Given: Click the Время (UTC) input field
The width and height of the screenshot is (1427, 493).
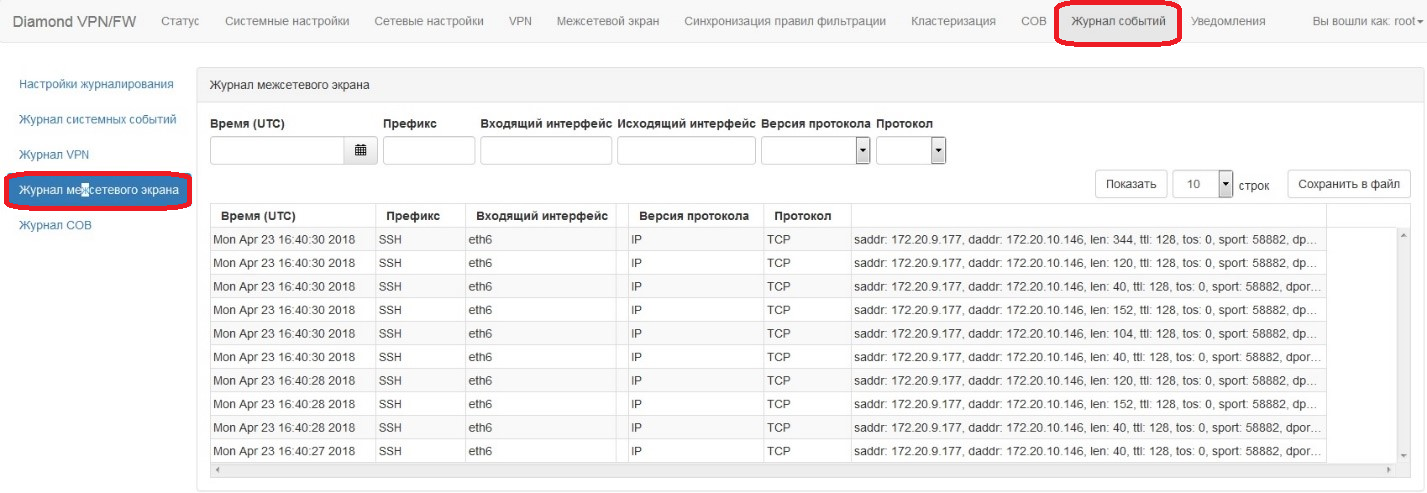Looking at the screenshot, I should tap(277, 151).
